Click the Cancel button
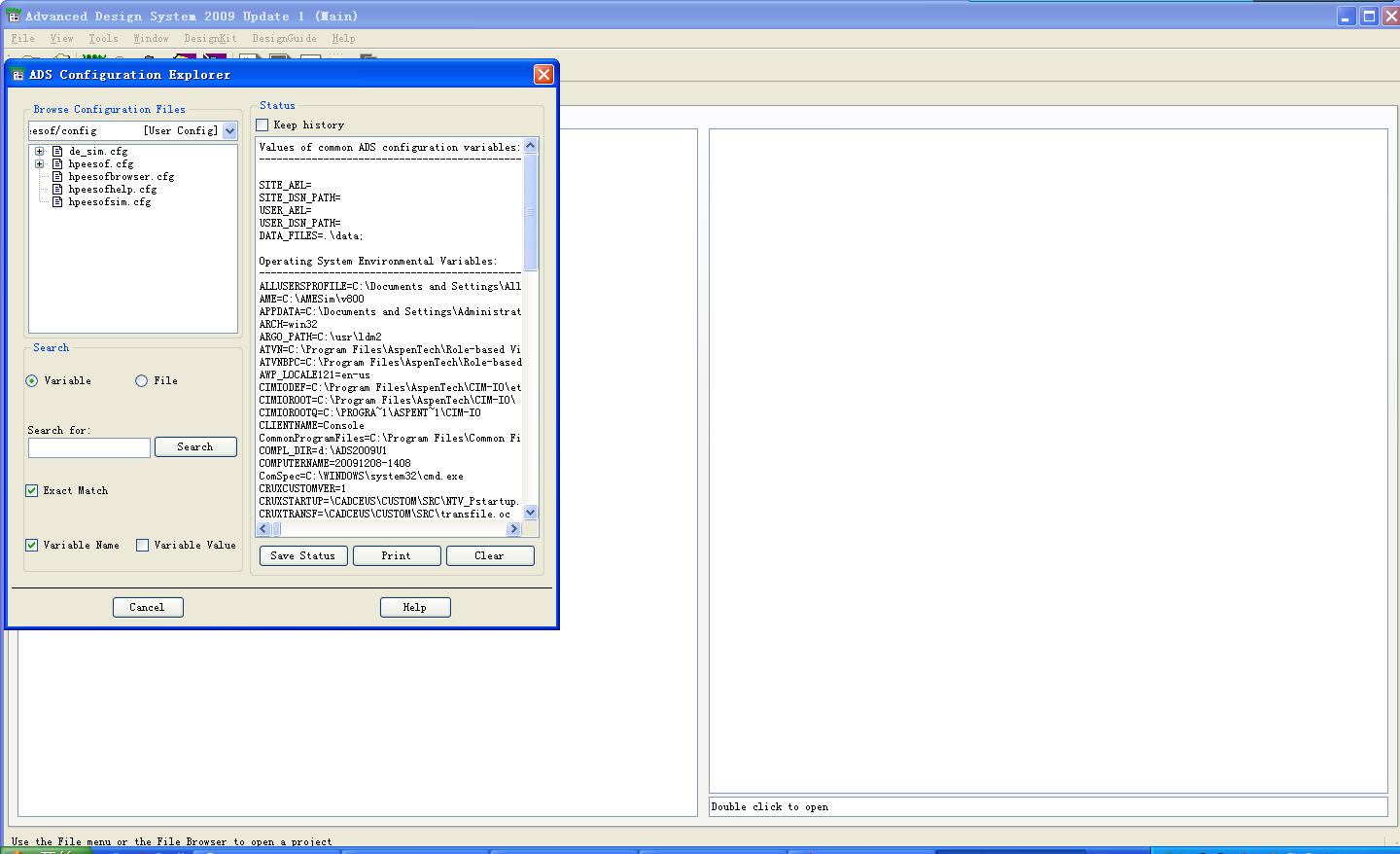 coord(148,608)
